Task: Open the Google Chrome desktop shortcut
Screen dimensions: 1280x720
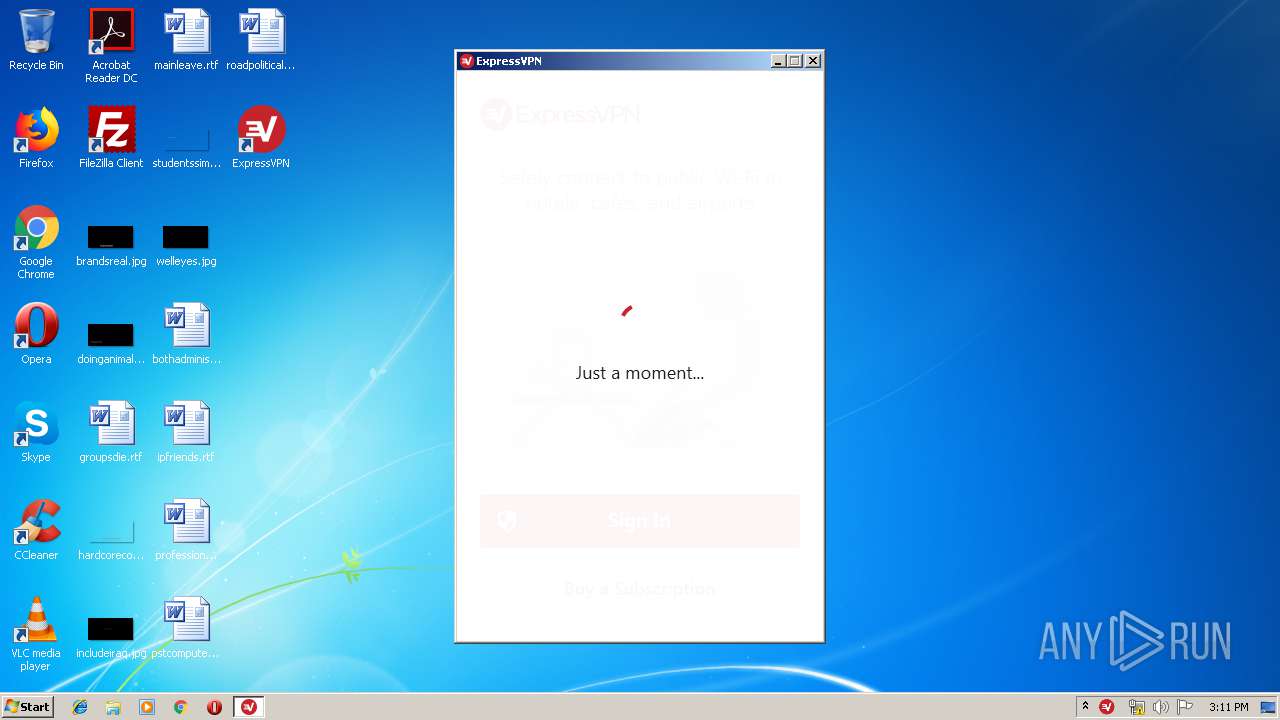Action: click(x=36, y=242)
